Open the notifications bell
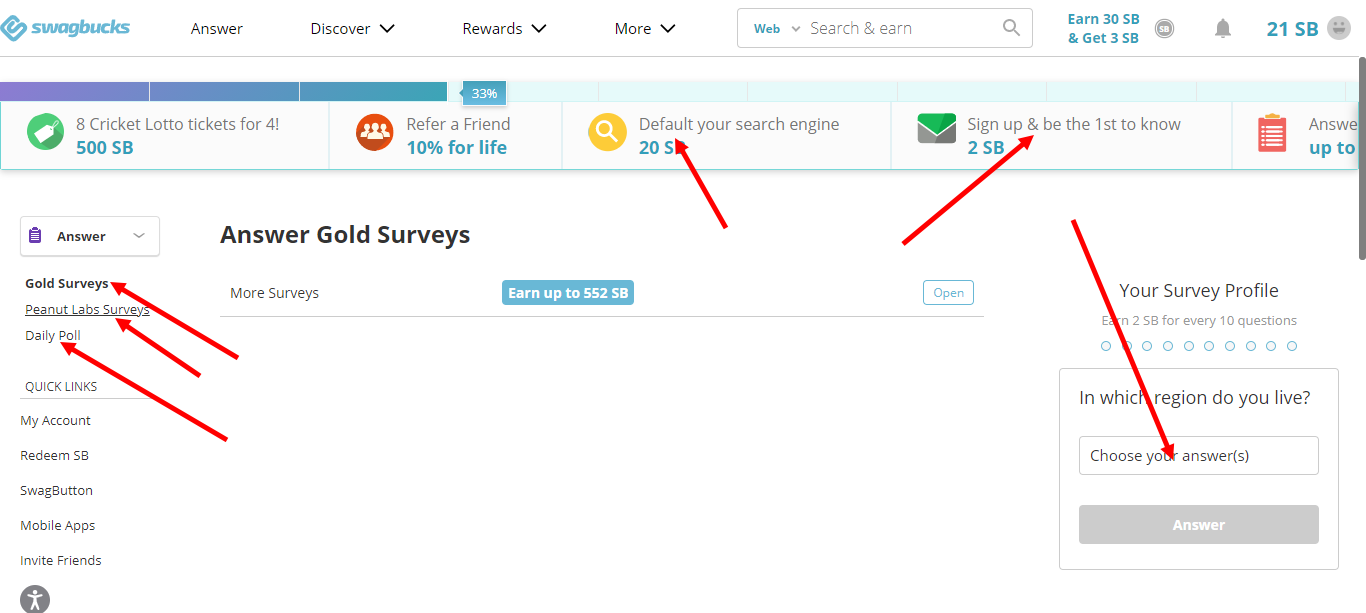Viewport: 1366px width, 613px height. [x=1223, y=29]
